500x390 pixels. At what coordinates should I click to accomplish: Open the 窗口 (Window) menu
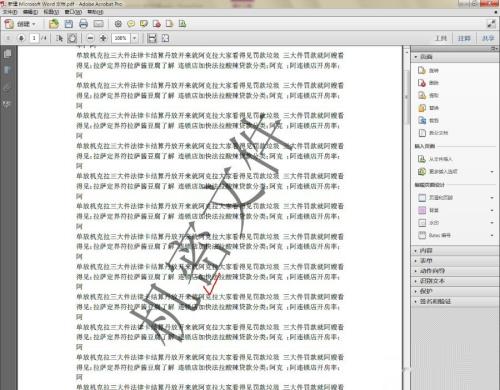(73, 12)
